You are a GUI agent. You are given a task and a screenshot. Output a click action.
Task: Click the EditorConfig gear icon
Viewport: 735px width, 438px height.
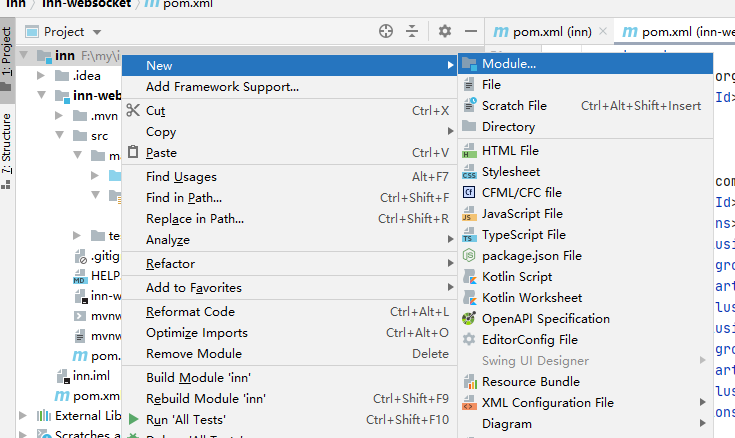pos(469,339)
